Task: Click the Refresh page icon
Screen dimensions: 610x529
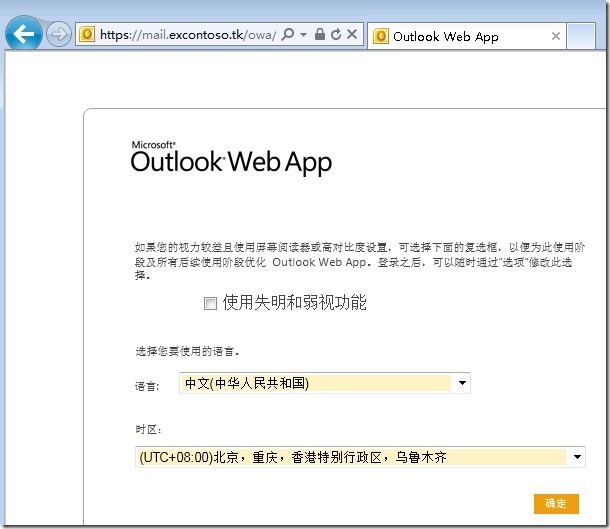Action: pos(335,35)
